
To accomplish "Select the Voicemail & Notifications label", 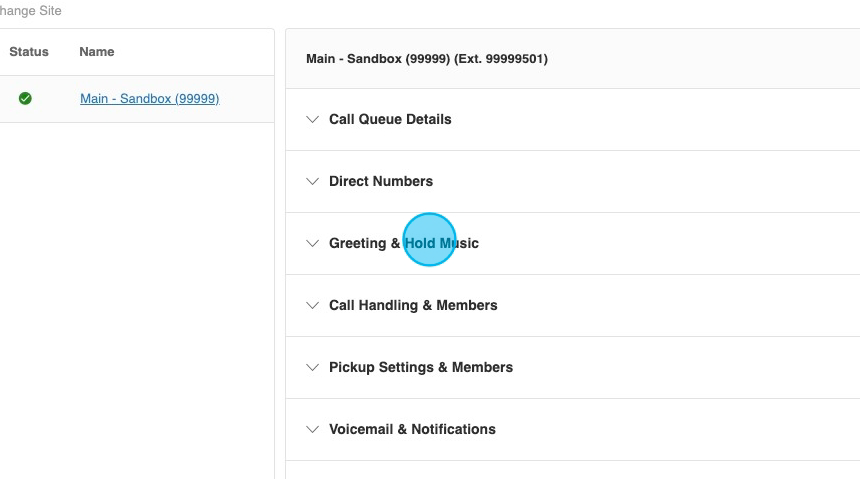I will click(x=412, y=429).
